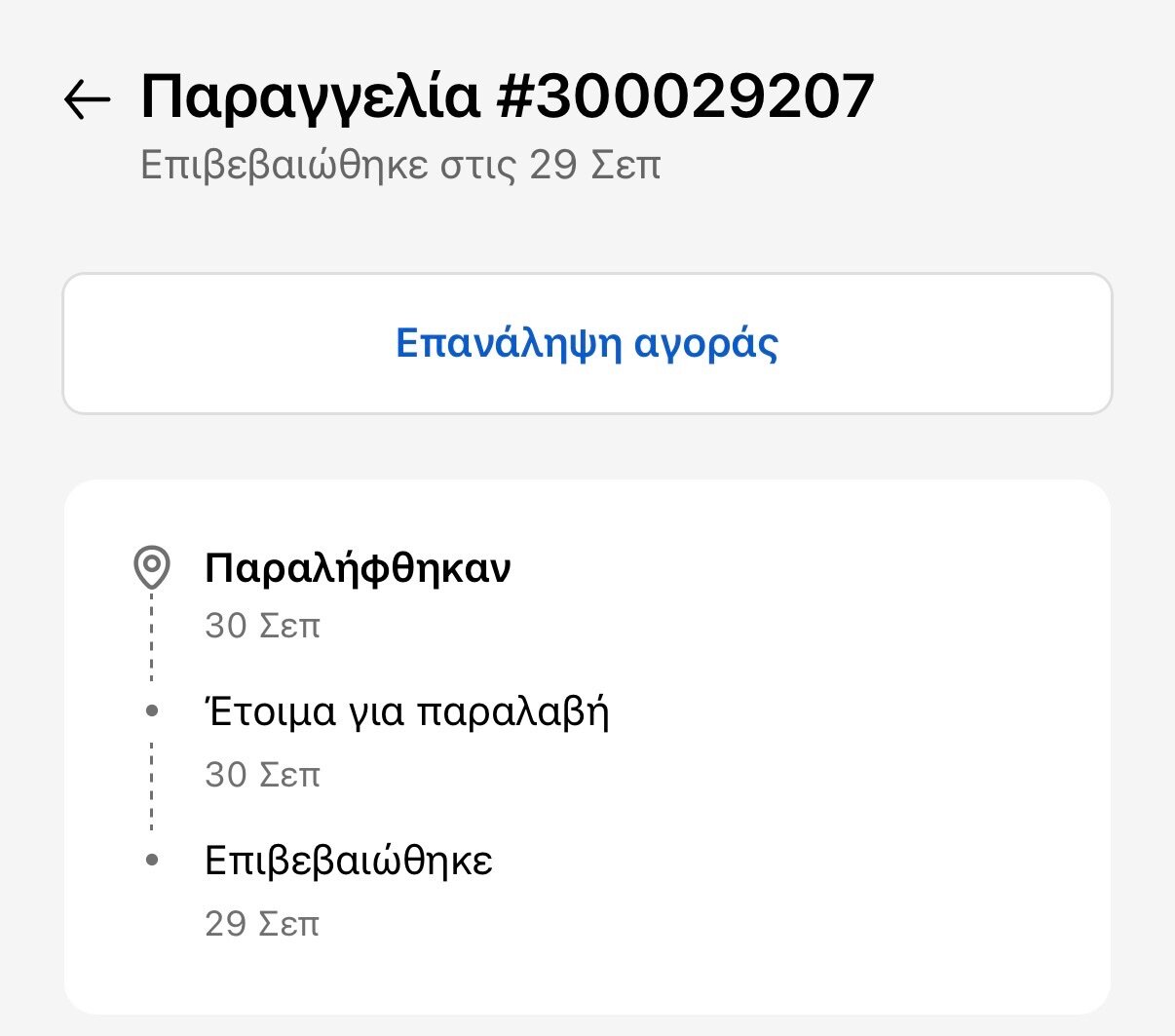Image resolution: width=1175 pixels, height=1036 pixels.
Task: Tap the word αγοράς on the repeat button
Action: tap(706, 343)
